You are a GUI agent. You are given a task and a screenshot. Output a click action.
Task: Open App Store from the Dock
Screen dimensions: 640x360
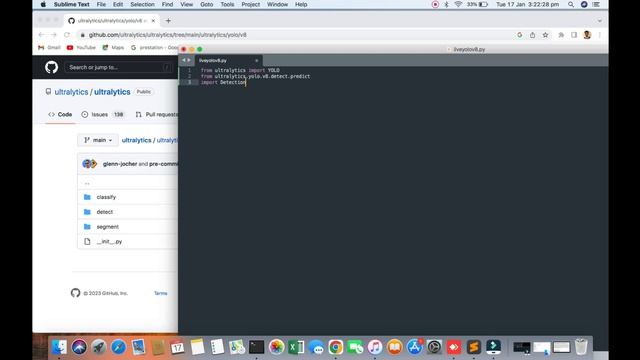414,347
